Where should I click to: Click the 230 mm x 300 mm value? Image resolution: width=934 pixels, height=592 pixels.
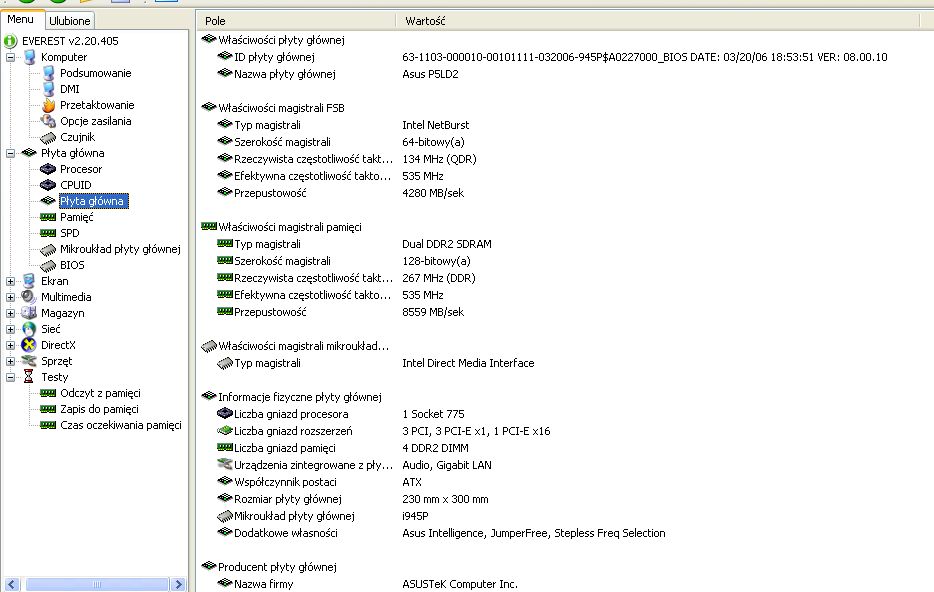(445, 499)
